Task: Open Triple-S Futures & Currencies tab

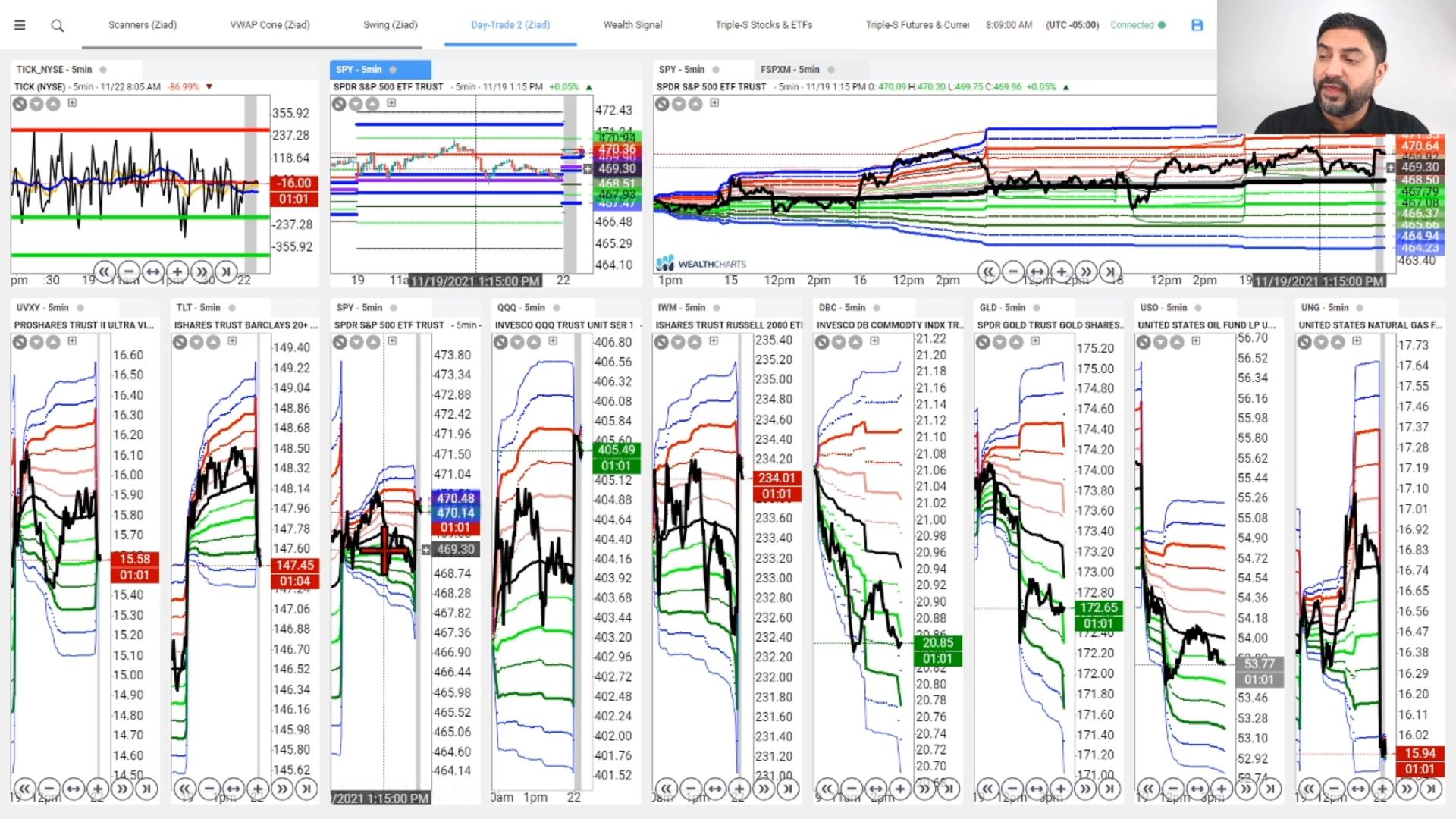Action: (x=918, y=25)
